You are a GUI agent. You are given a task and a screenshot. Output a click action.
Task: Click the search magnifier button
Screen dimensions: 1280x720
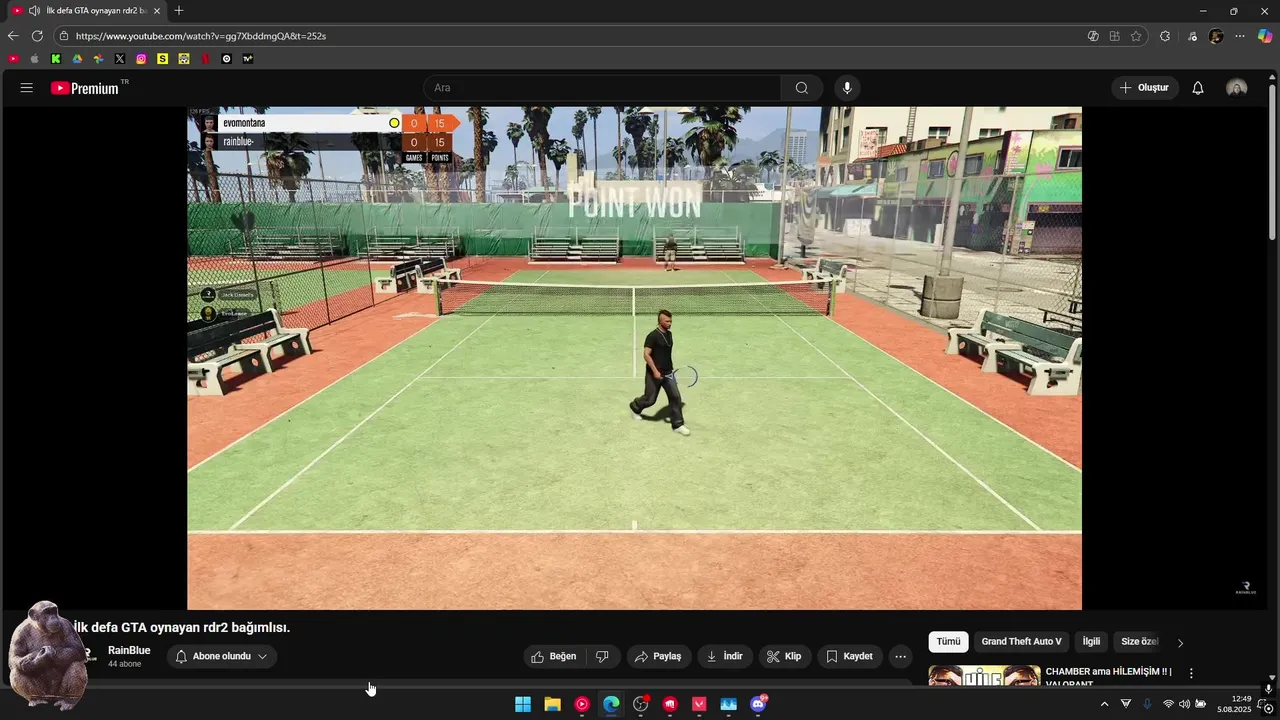[802, 88]
